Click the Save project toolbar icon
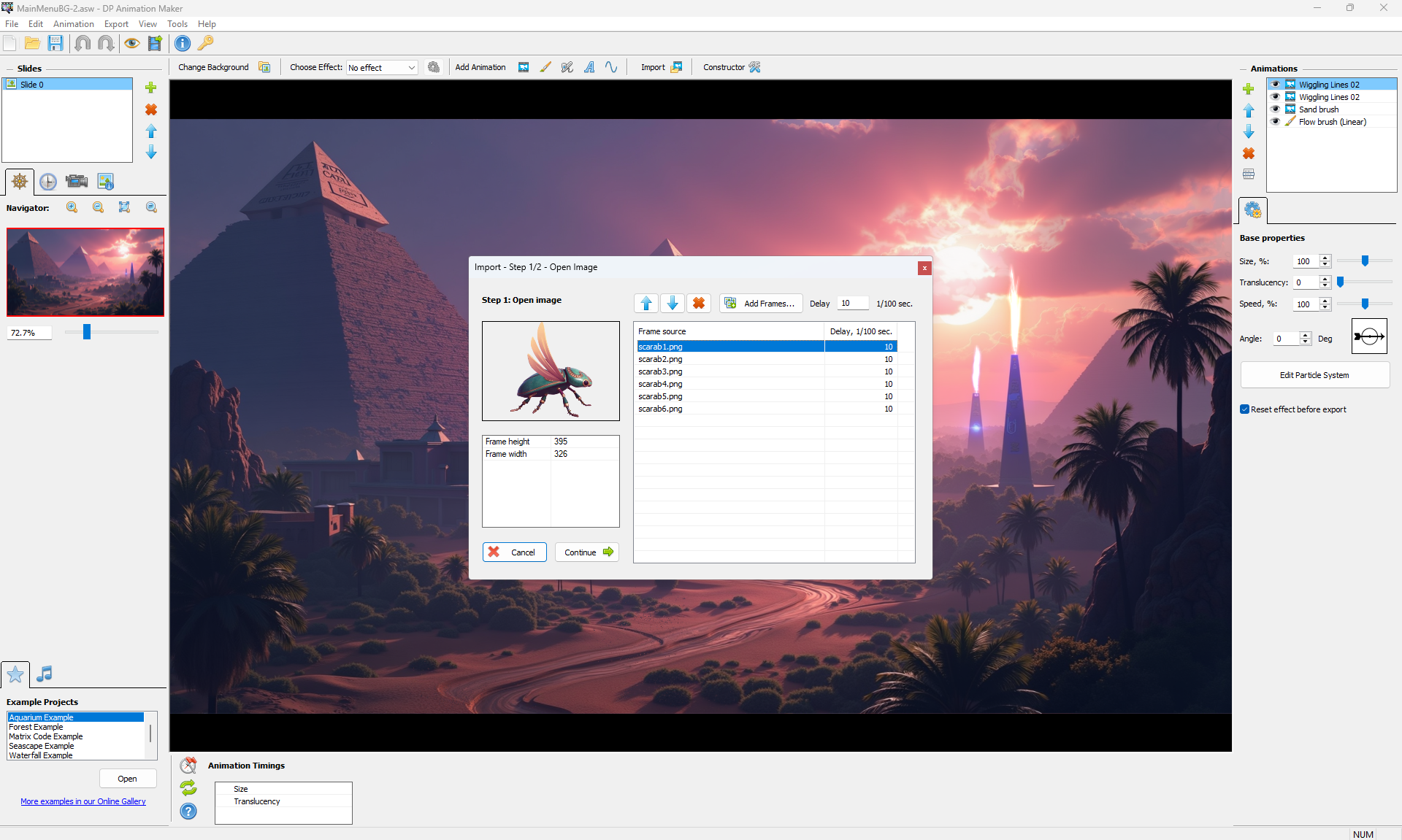Screen dimensions: 1402x840 (x=55, y=44)
